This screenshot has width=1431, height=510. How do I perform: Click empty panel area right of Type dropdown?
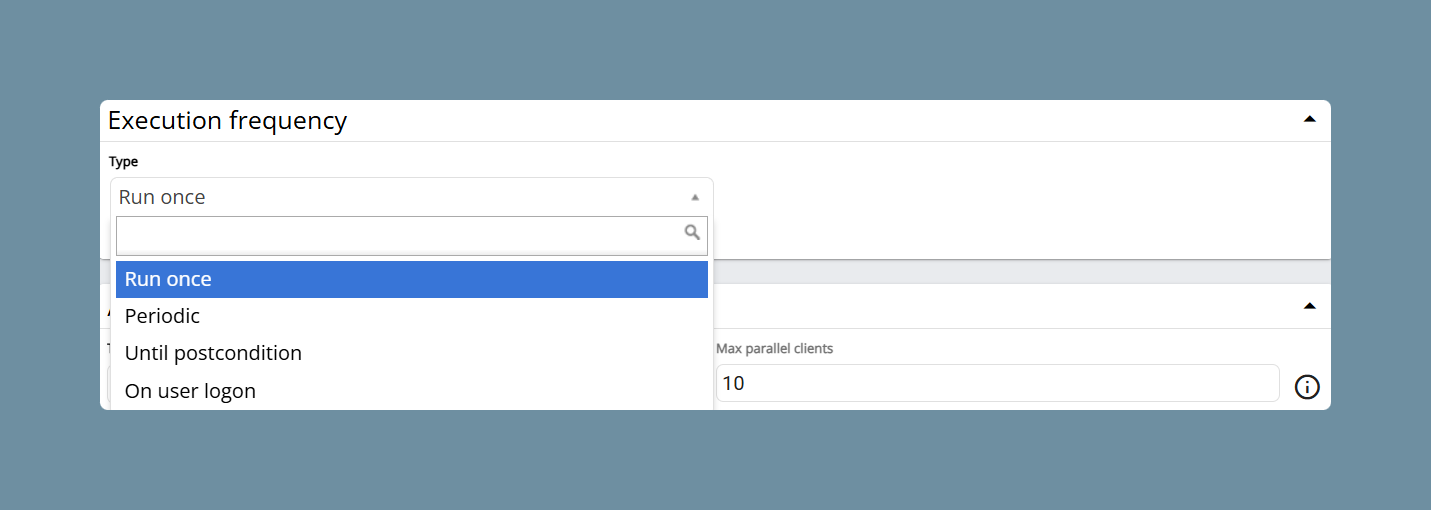(x=1020, y=200)
